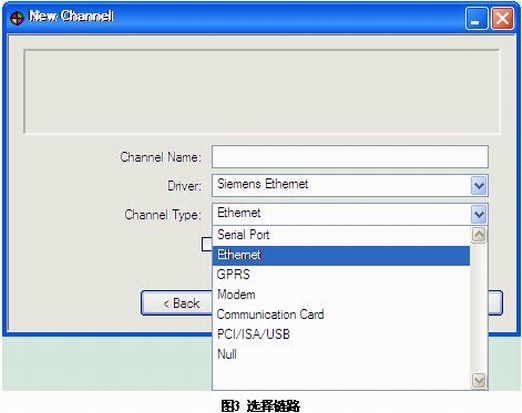Close the New Channel dialog
The image size is (522, 413).
[502, 19]
